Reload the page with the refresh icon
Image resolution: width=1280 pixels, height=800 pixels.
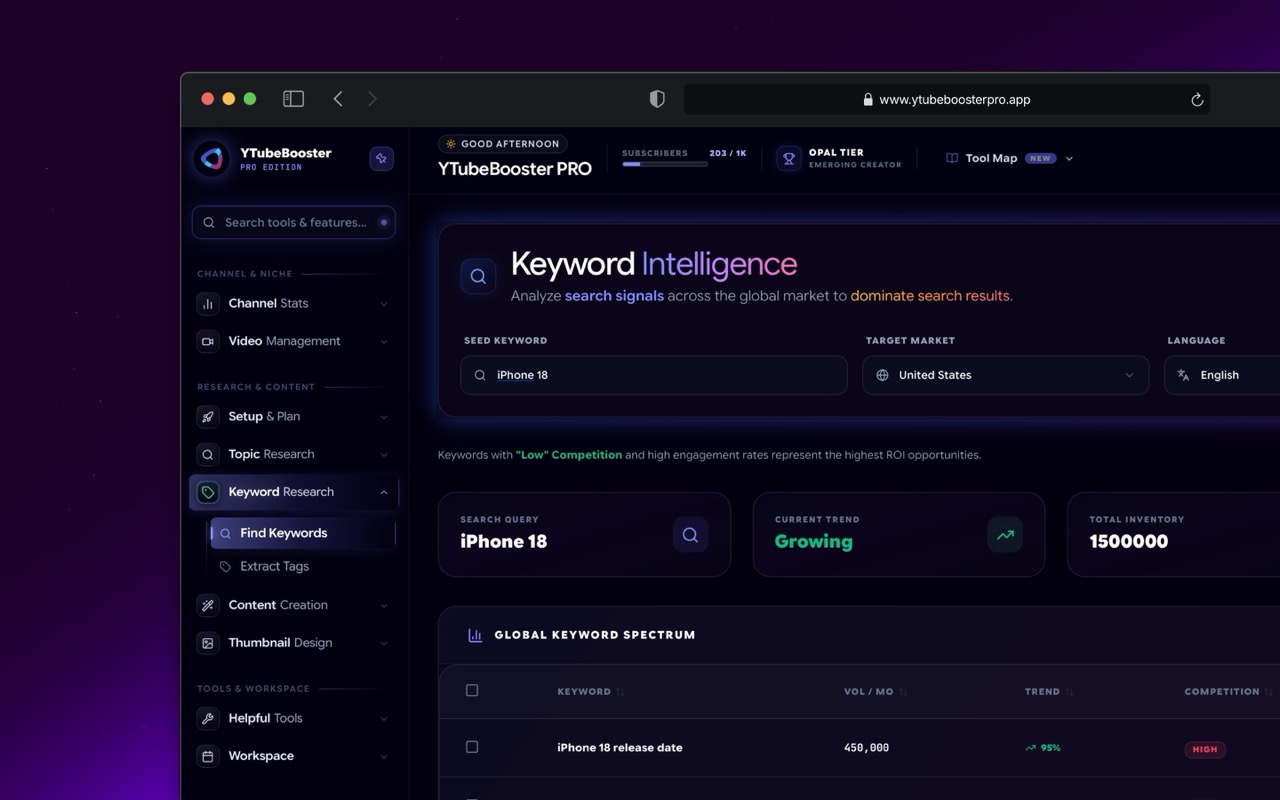click(1196, 99)
